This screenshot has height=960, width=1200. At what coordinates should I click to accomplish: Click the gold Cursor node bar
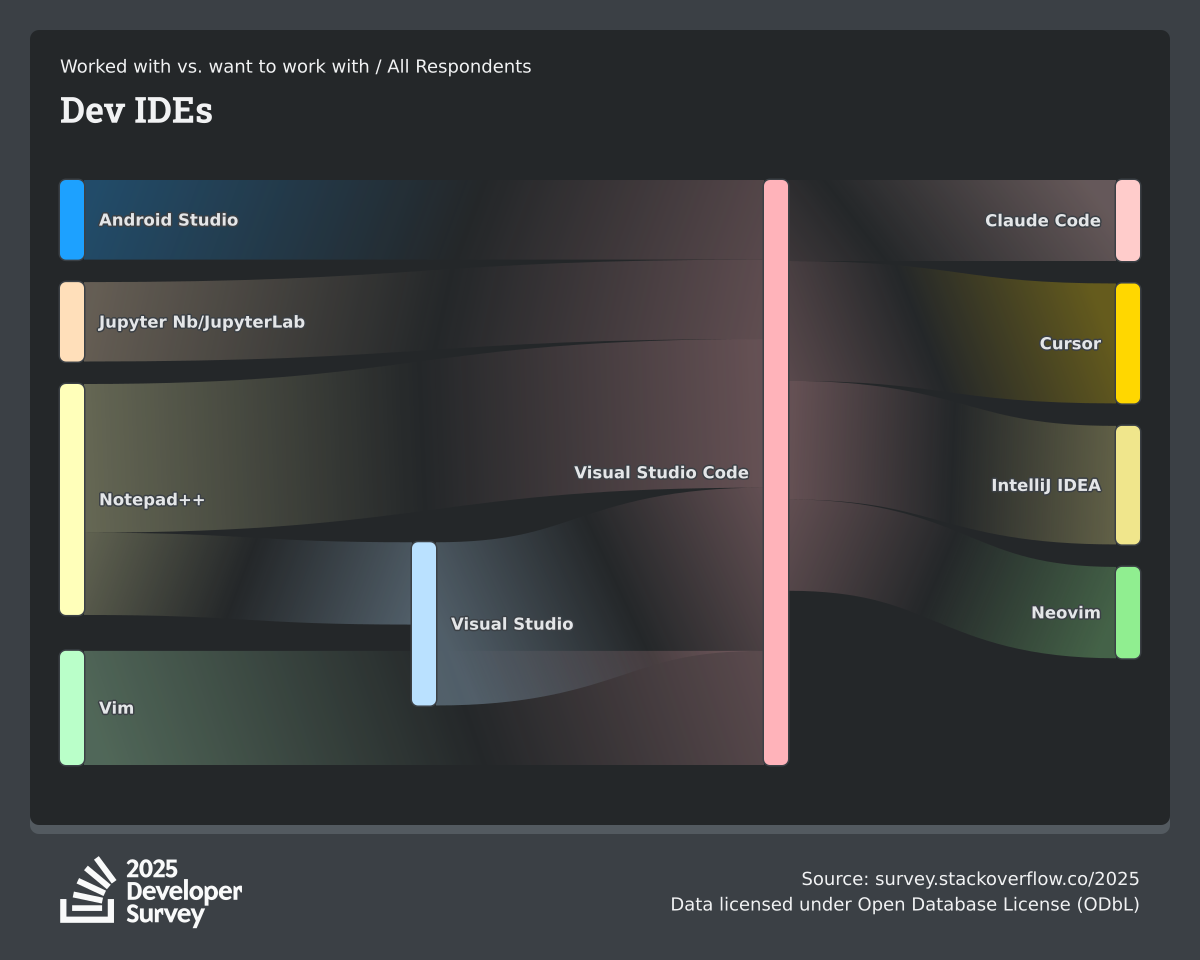coord(1128,344)
